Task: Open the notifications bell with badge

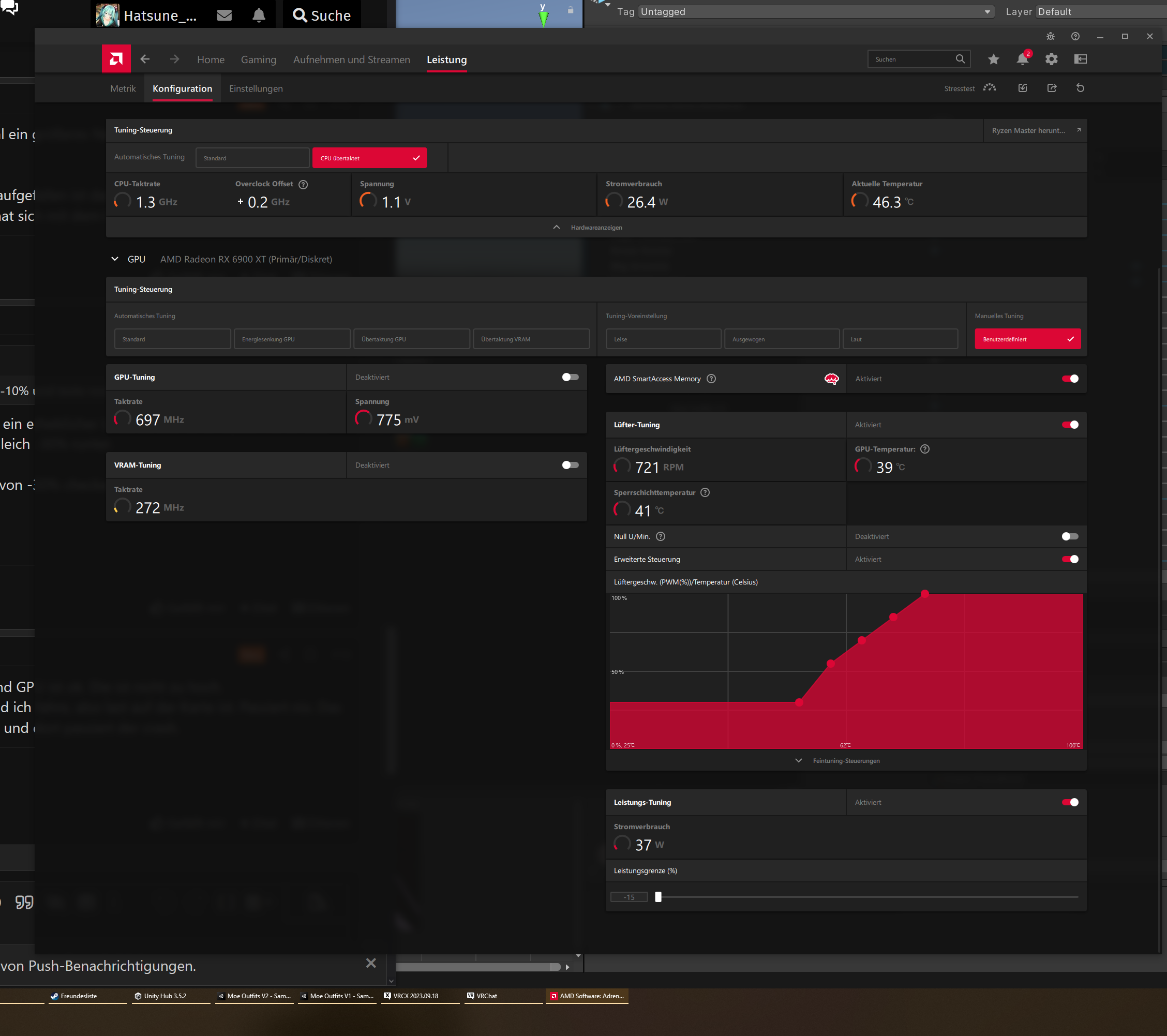Action: (x=1022, y=59)
